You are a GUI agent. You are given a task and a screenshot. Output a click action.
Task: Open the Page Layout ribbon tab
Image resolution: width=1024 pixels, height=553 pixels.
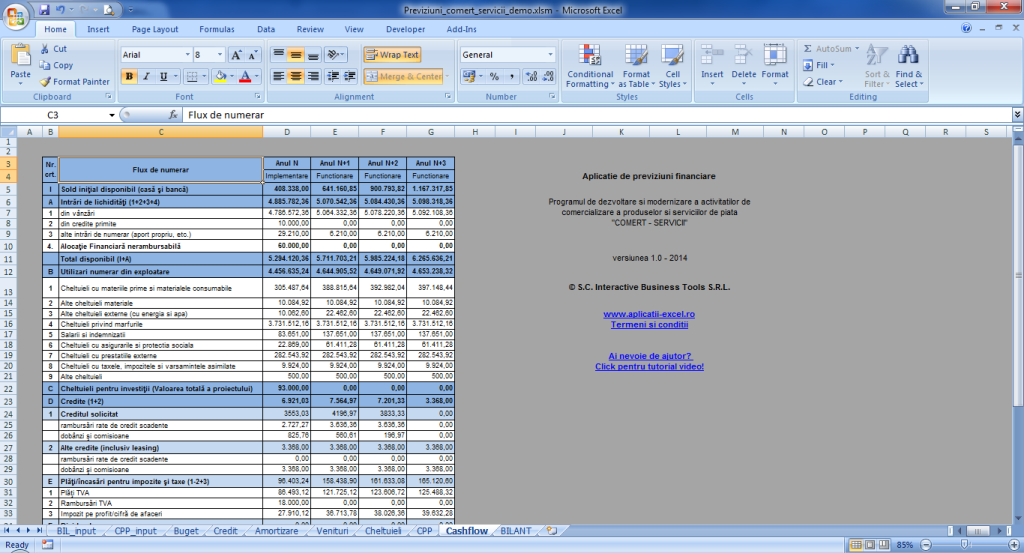tap(155, 29)
